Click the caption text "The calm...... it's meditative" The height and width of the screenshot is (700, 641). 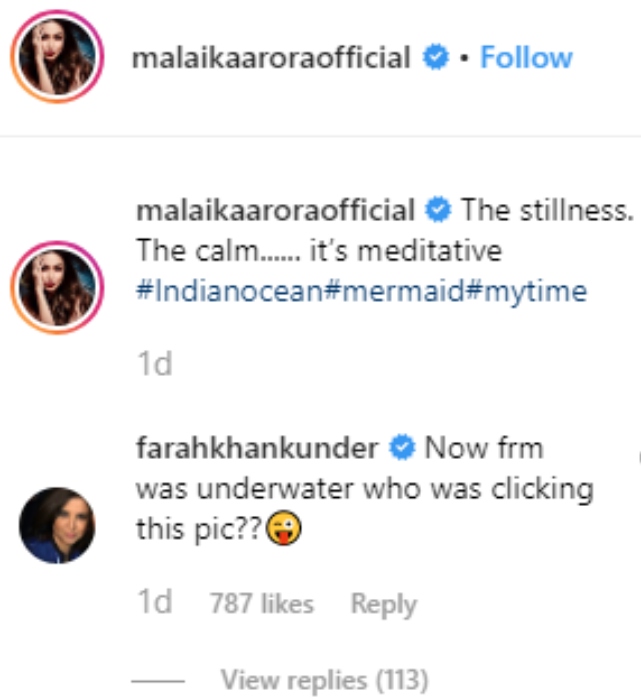(x=318, y=251)
